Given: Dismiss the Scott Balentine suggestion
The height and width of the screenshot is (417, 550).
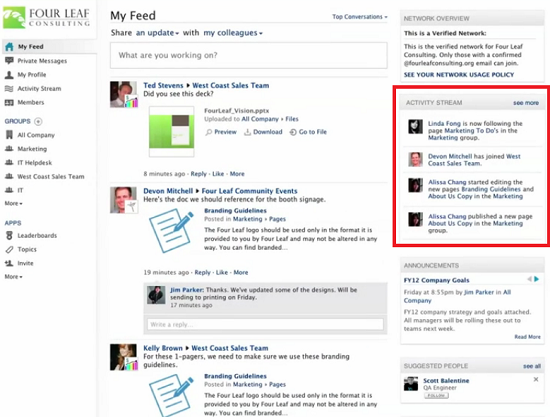Looking at the screenshot, I should click(x=536, y=379).
